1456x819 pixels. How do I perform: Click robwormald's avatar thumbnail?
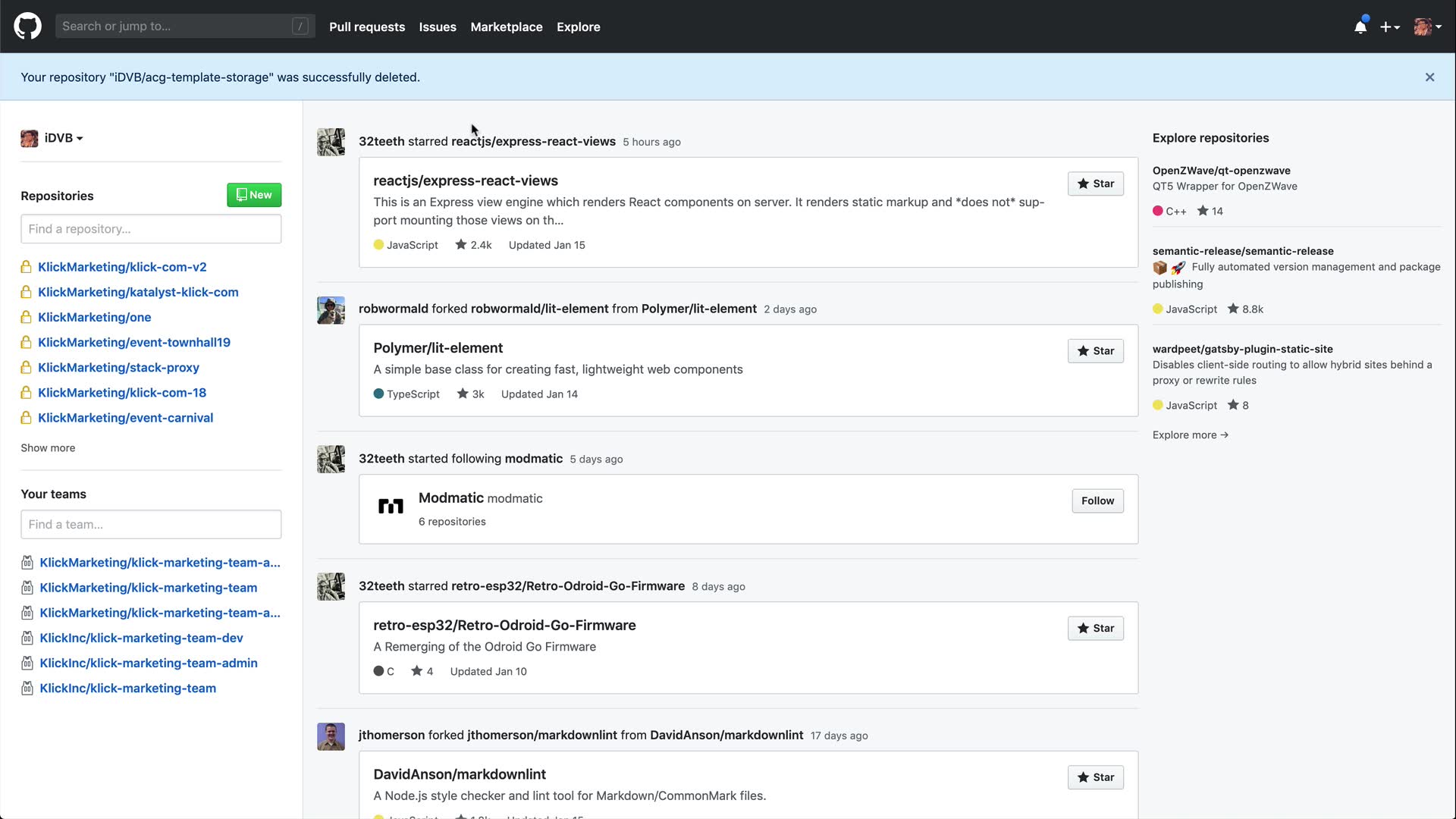[x=331, y=309]
